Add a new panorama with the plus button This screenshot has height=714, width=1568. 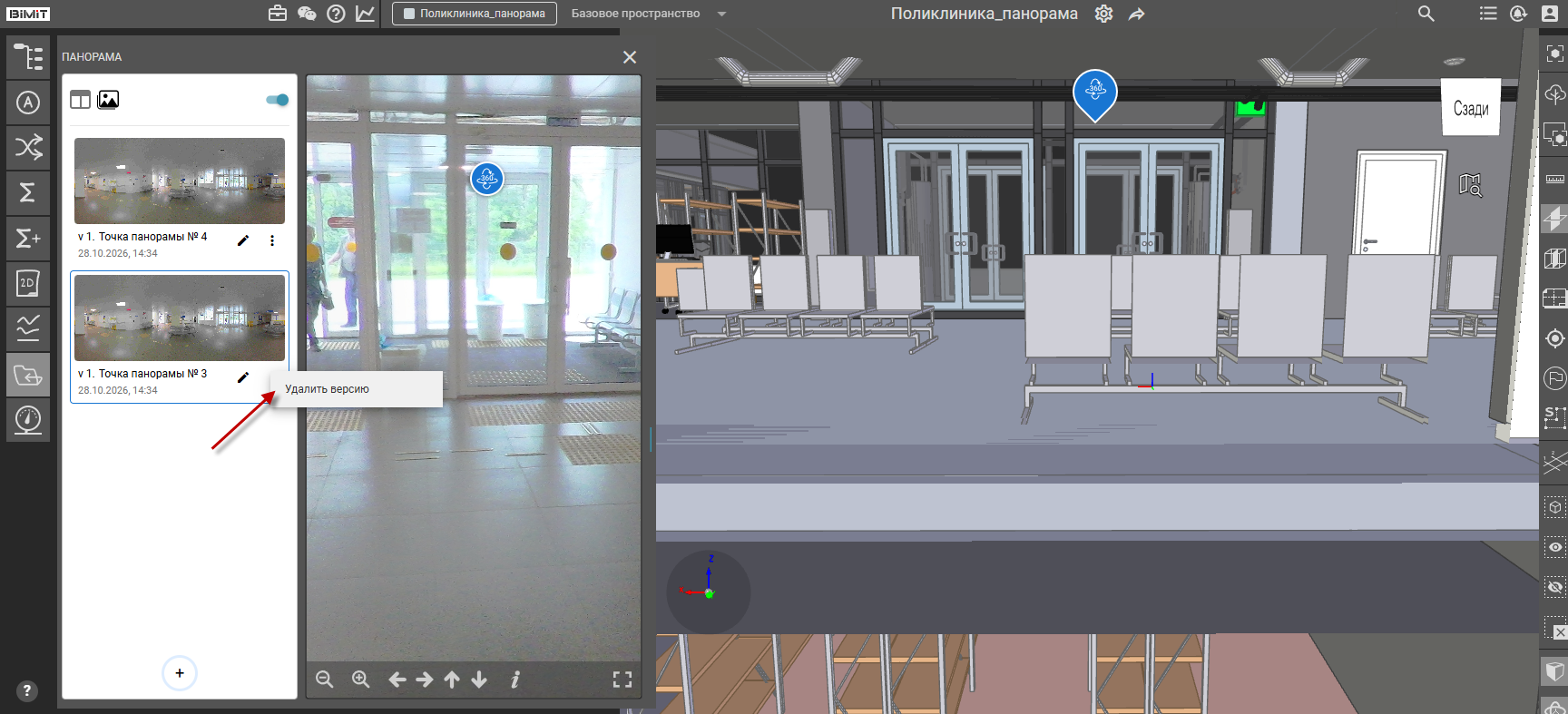tap(180, 673)
